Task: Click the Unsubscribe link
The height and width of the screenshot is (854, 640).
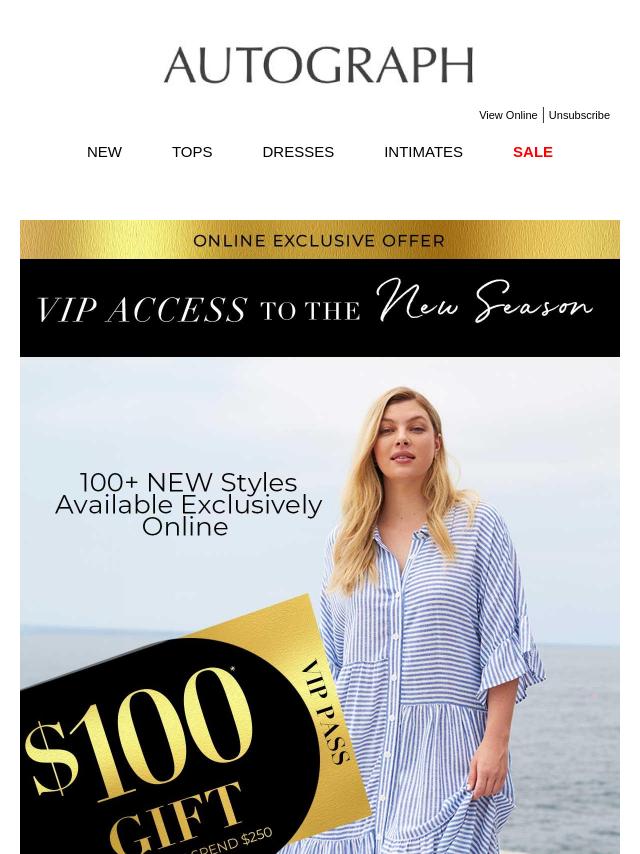Action: [579, 115]
